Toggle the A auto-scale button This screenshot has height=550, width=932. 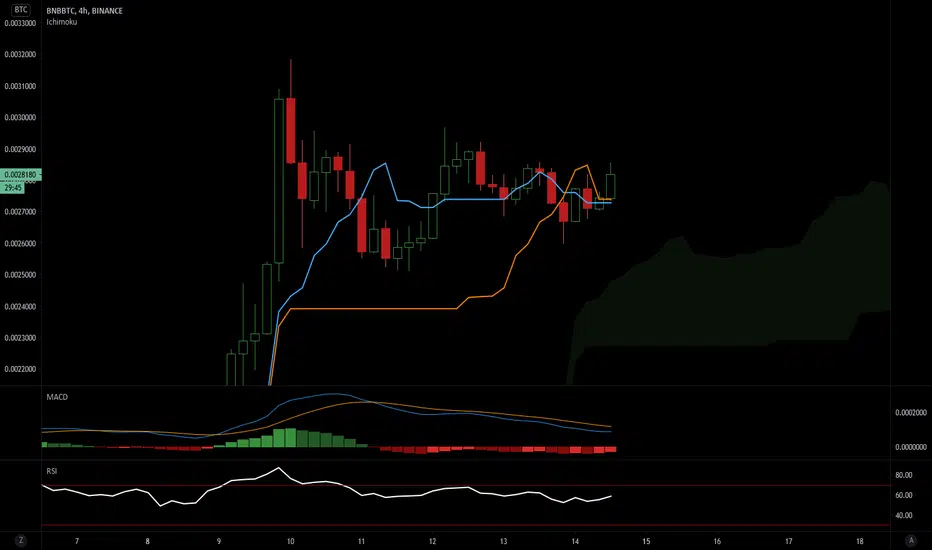coord(911,540)
